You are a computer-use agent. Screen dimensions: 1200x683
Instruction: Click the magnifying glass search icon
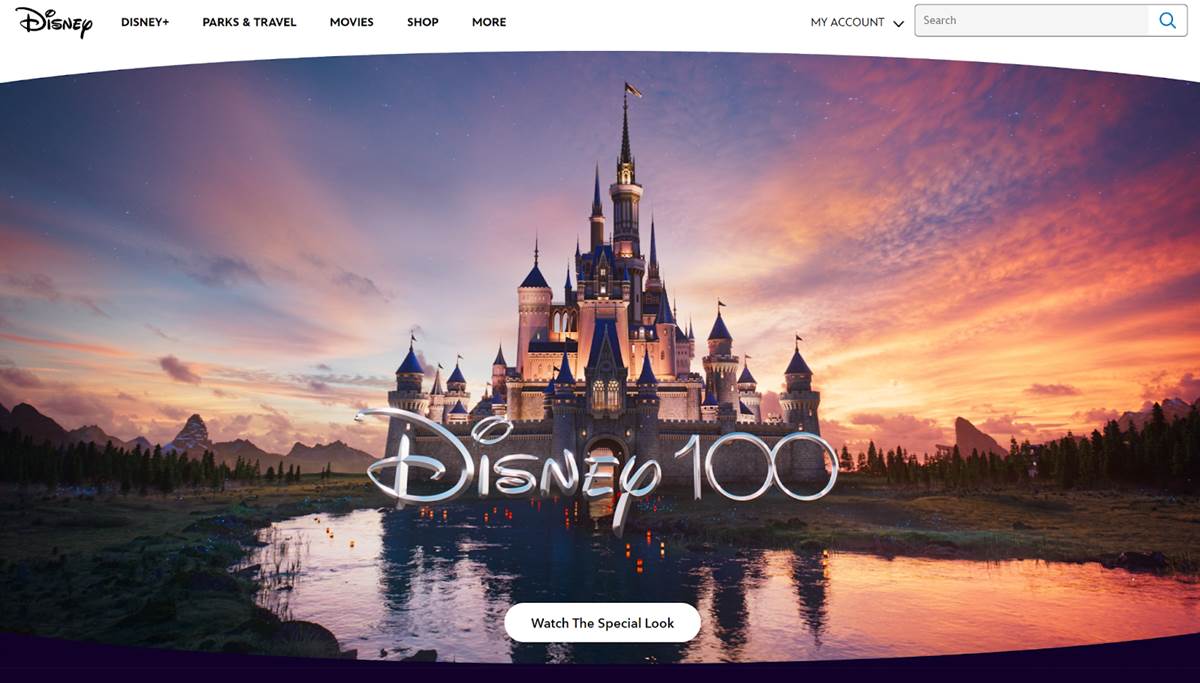[1167, 21]
